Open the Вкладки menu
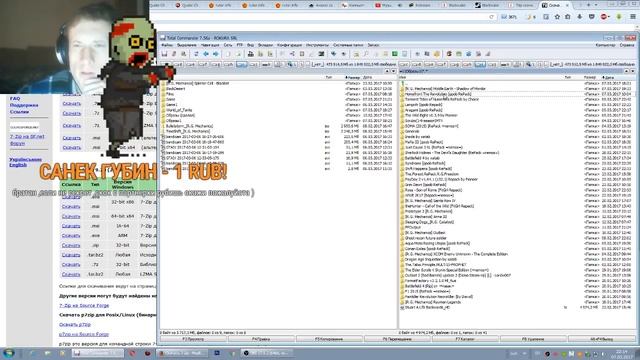Image resolution: width=640 pixels, height=360 pixels. [x=265, y=45]
